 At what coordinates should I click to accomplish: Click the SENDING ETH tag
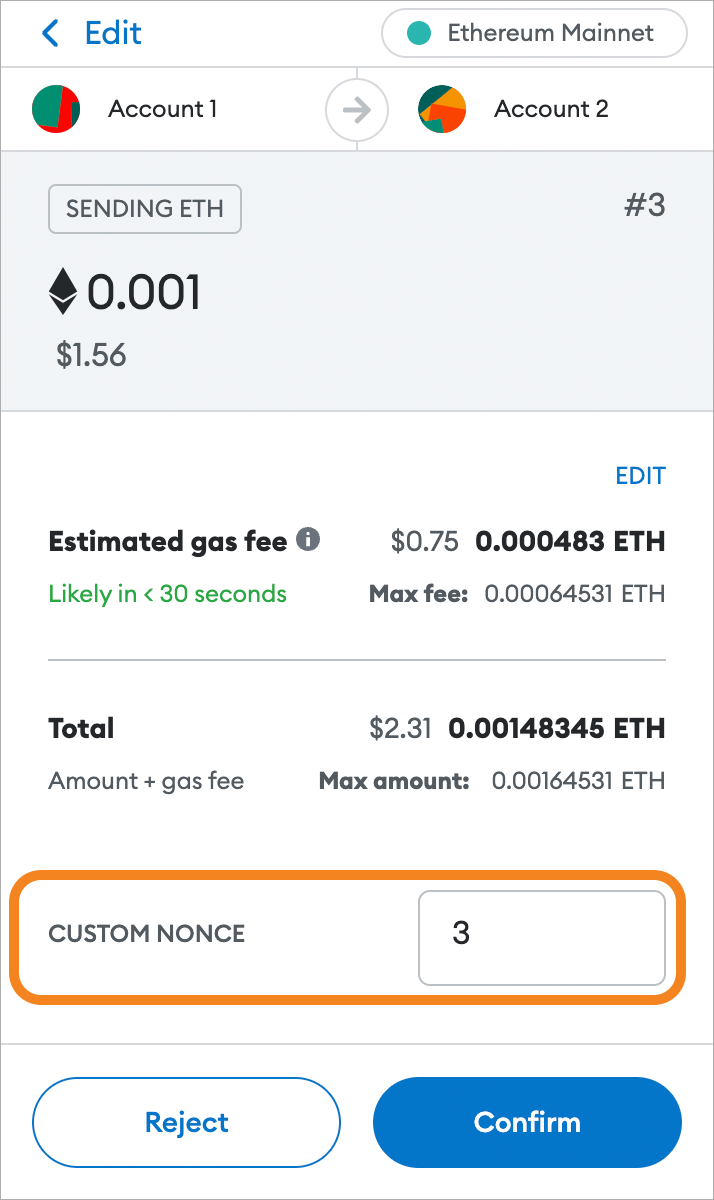pyautogui.click(x=145, y=209)
